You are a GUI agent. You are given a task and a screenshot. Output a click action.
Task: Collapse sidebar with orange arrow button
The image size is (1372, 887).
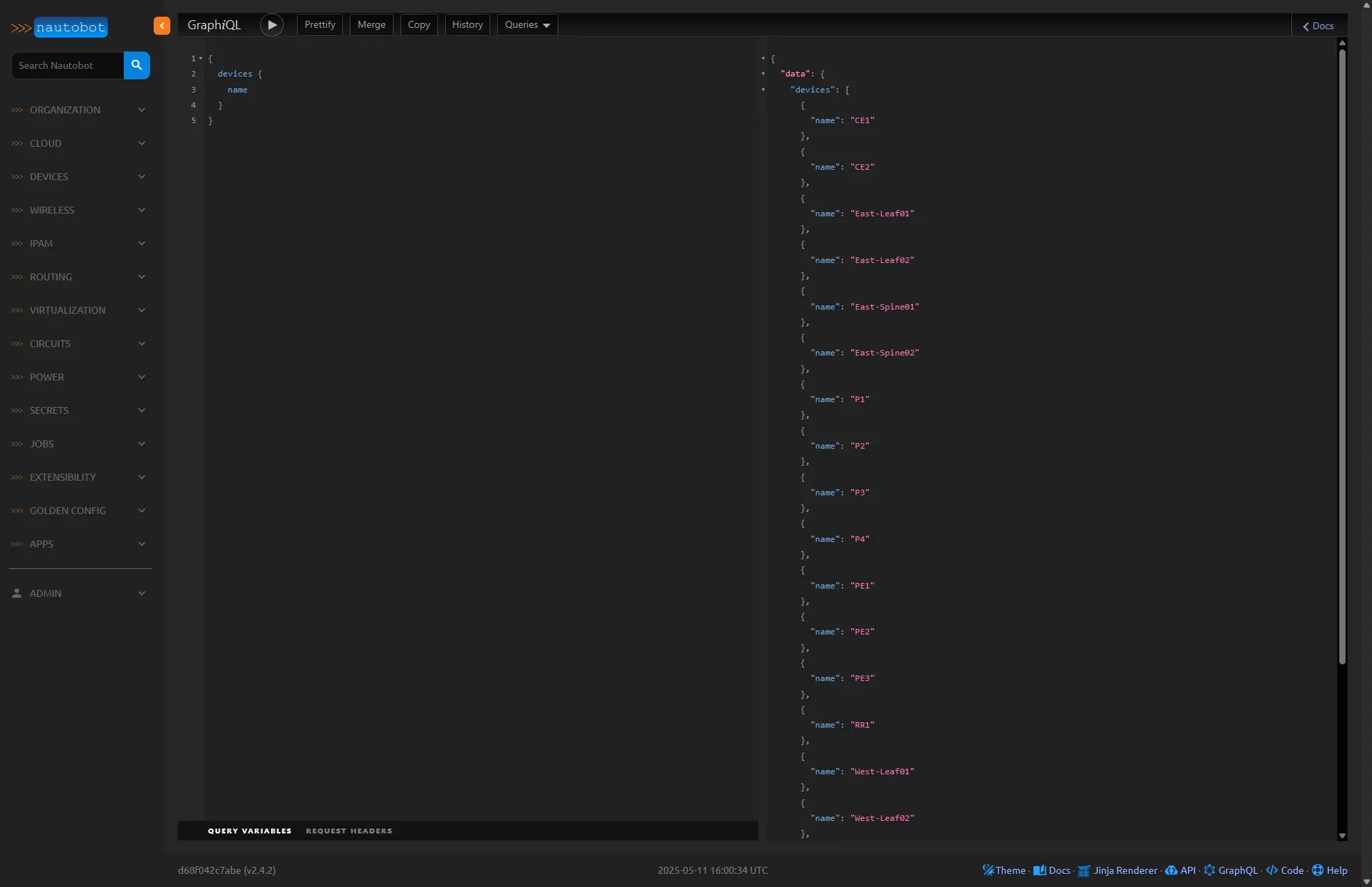coord(161,26)
